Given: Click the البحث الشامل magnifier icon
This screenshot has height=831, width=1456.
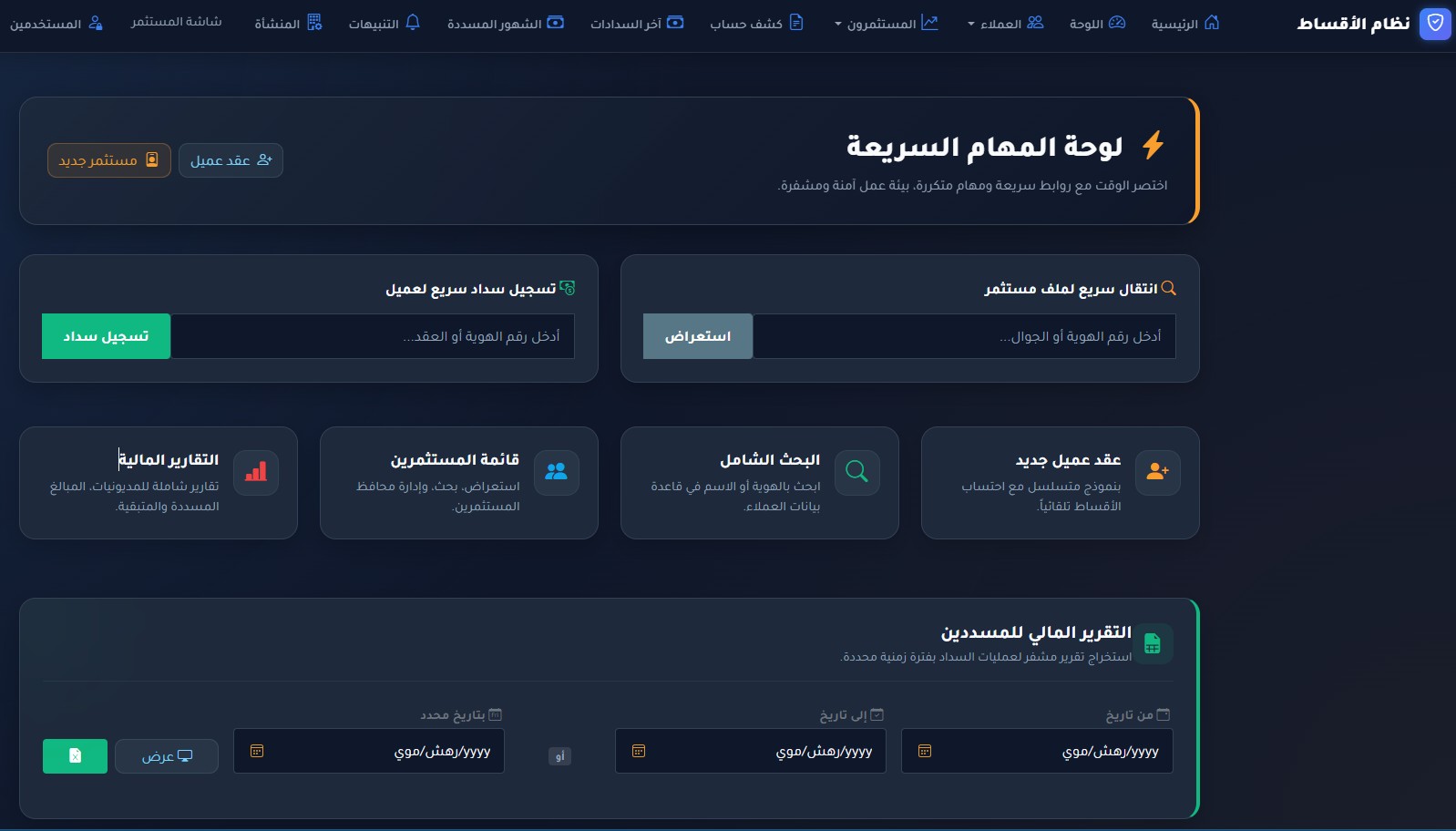Looking at the screenshot, I should [857, 472].
